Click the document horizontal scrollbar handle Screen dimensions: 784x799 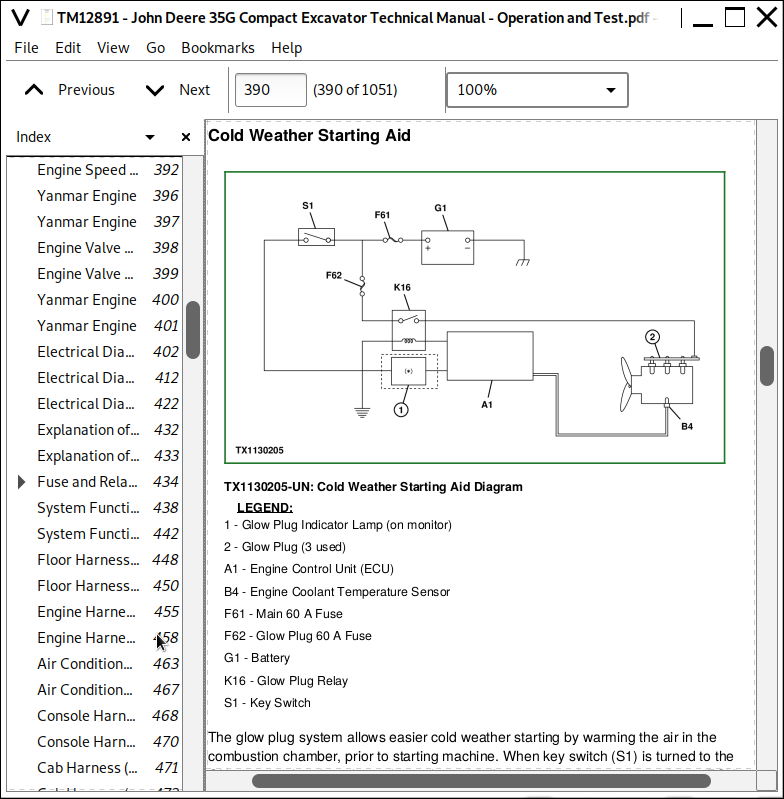tap(481, 781)
